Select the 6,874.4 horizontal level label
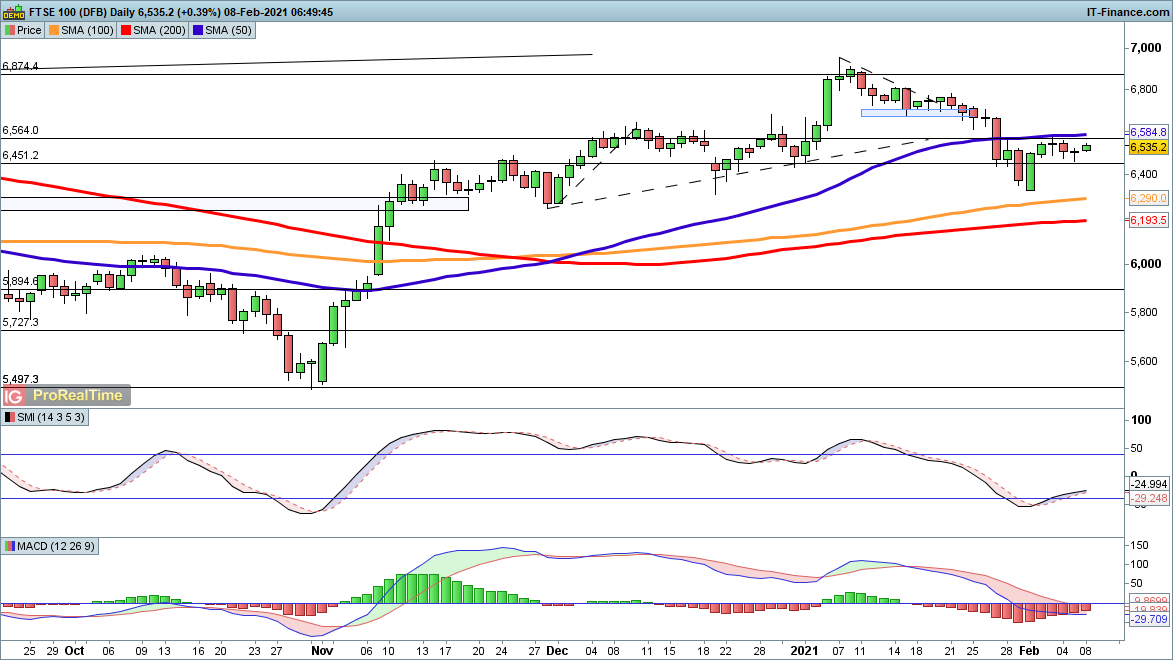Image resolution: width=1173 pixels, height=660 pixels. pos(21,66)
